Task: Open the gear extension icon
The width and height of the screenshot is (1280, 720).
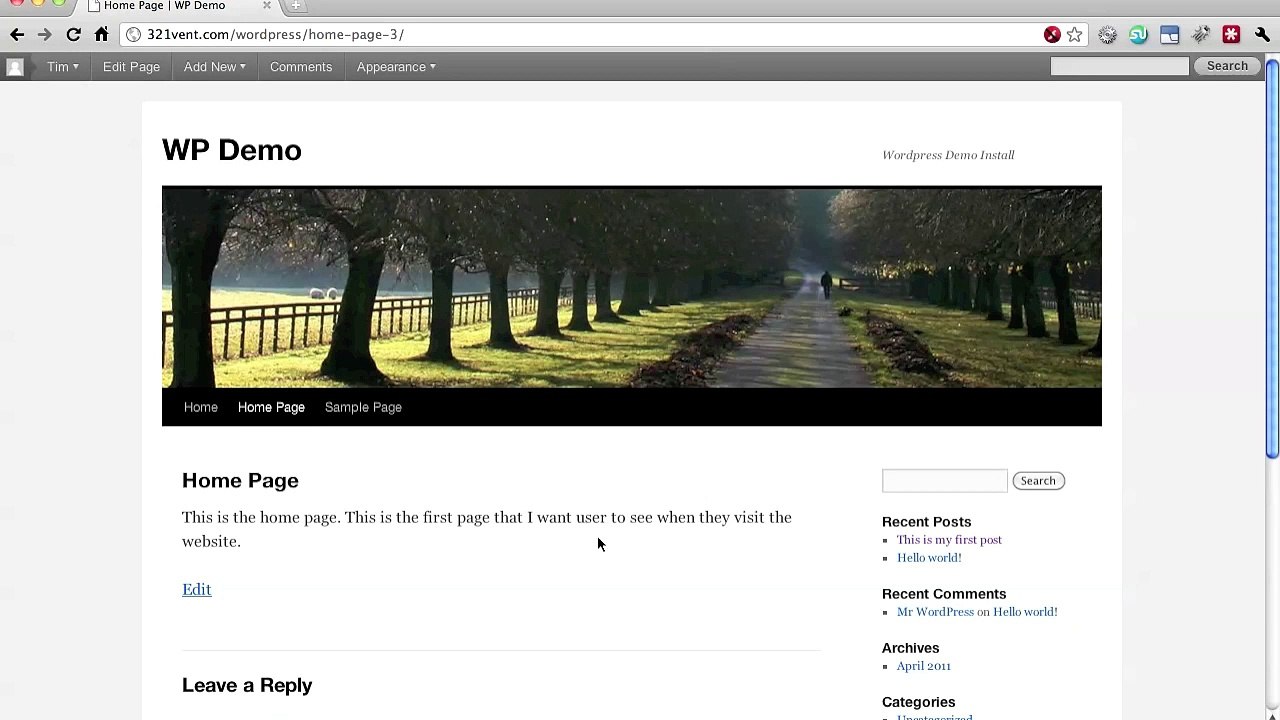Action: tap(1107, 34)
